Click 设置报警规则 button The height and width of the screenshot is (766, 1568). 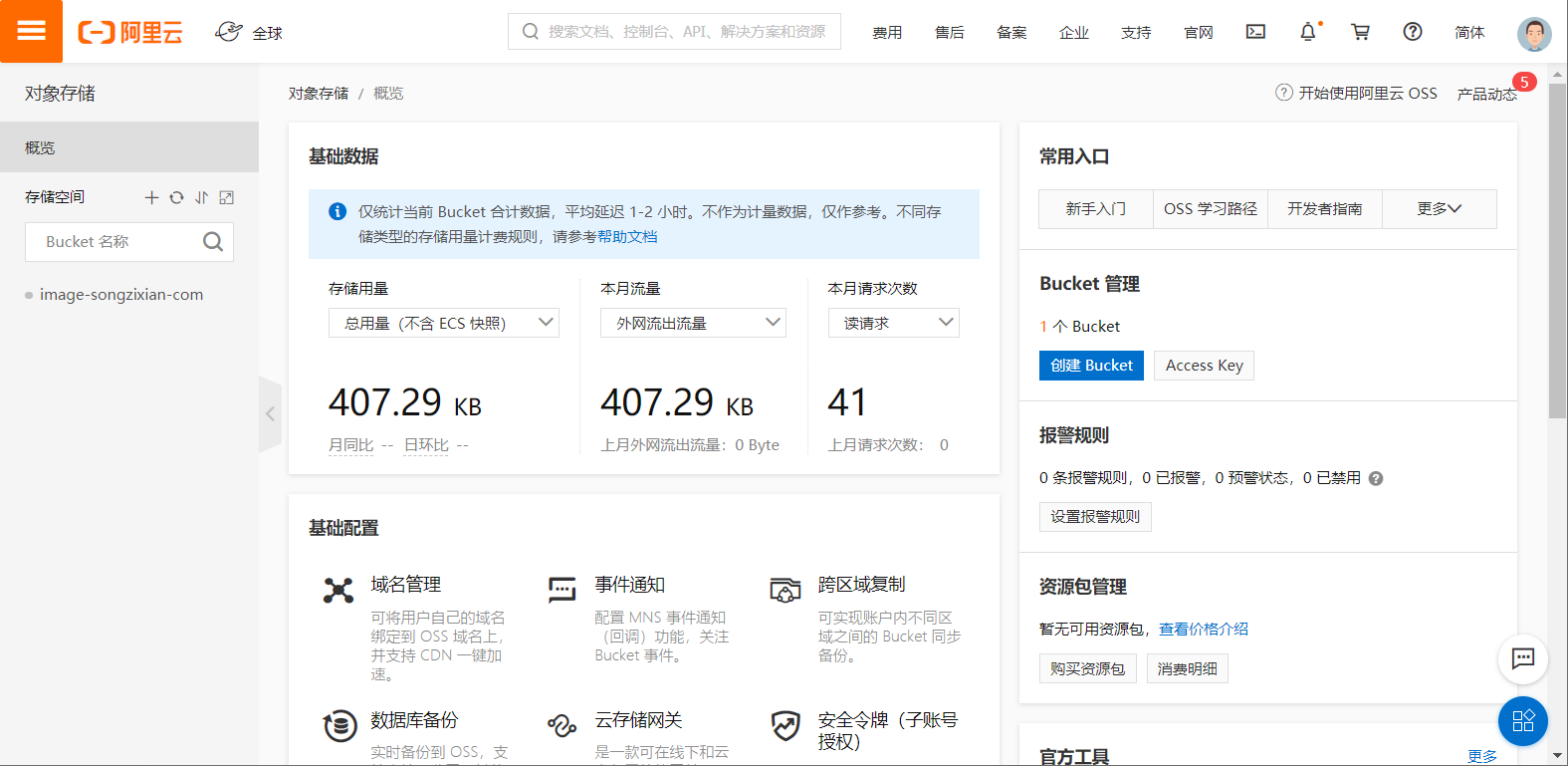point(1095,517)
